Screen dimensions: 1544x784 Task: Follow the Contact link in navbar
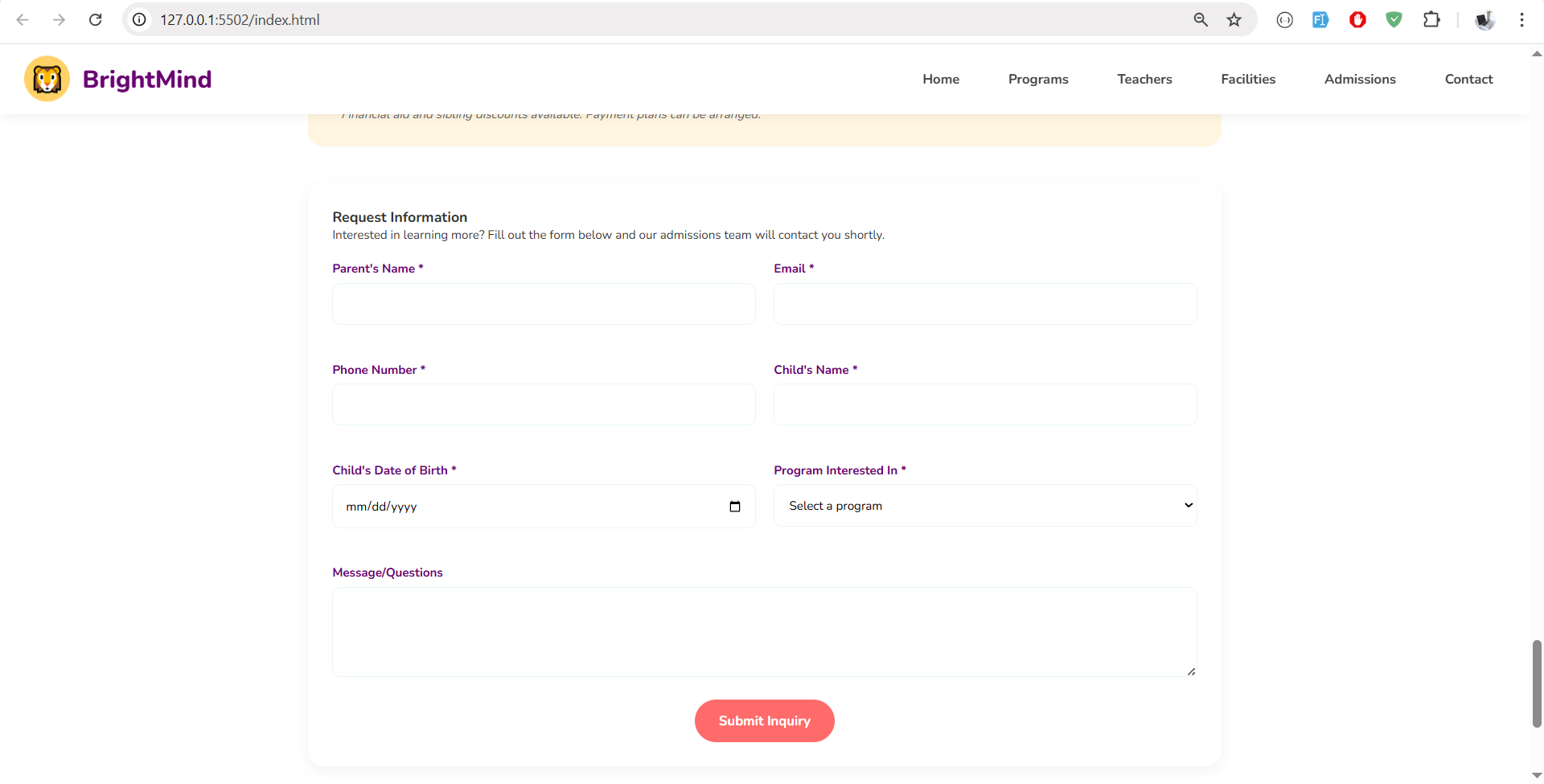pyautogui.click(x=1468, y=79)
